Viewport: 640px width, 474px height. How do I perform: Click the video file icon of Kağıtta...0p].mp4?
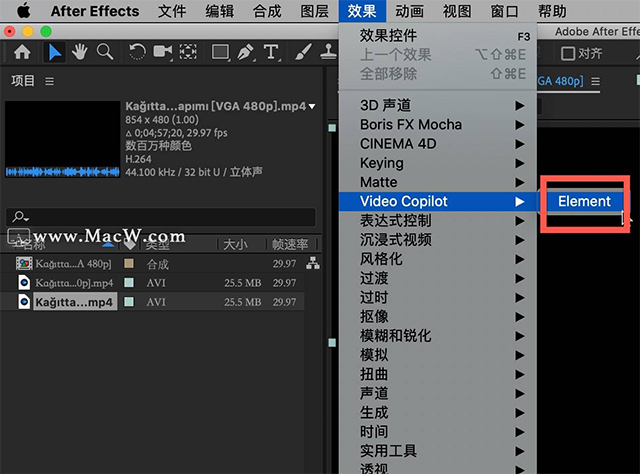[24, 283]
